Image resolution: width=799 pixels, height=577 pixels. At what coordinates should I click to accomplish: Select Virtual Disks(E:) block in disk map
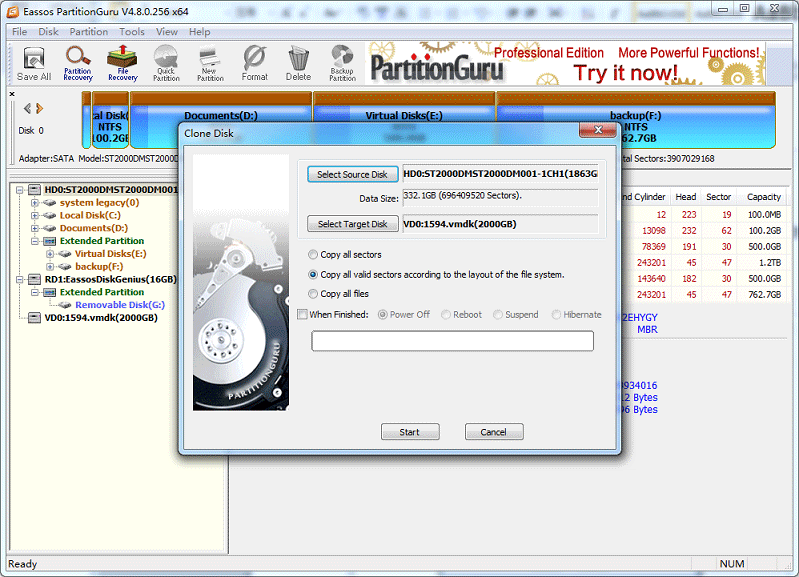(404, 120)
